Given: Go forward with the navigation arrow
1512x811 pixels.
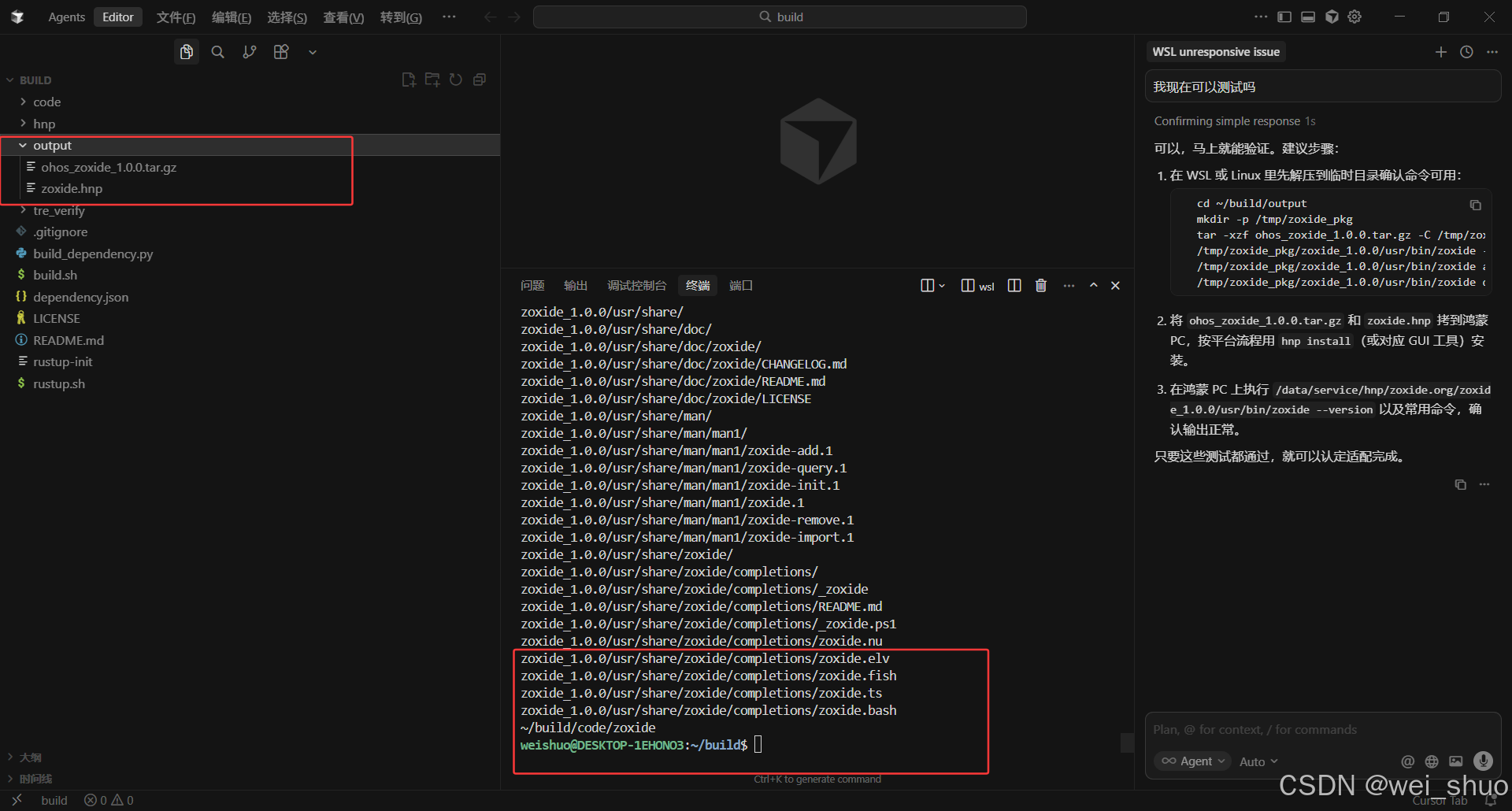Looking at the screenshot, I should tap(514, 17).
